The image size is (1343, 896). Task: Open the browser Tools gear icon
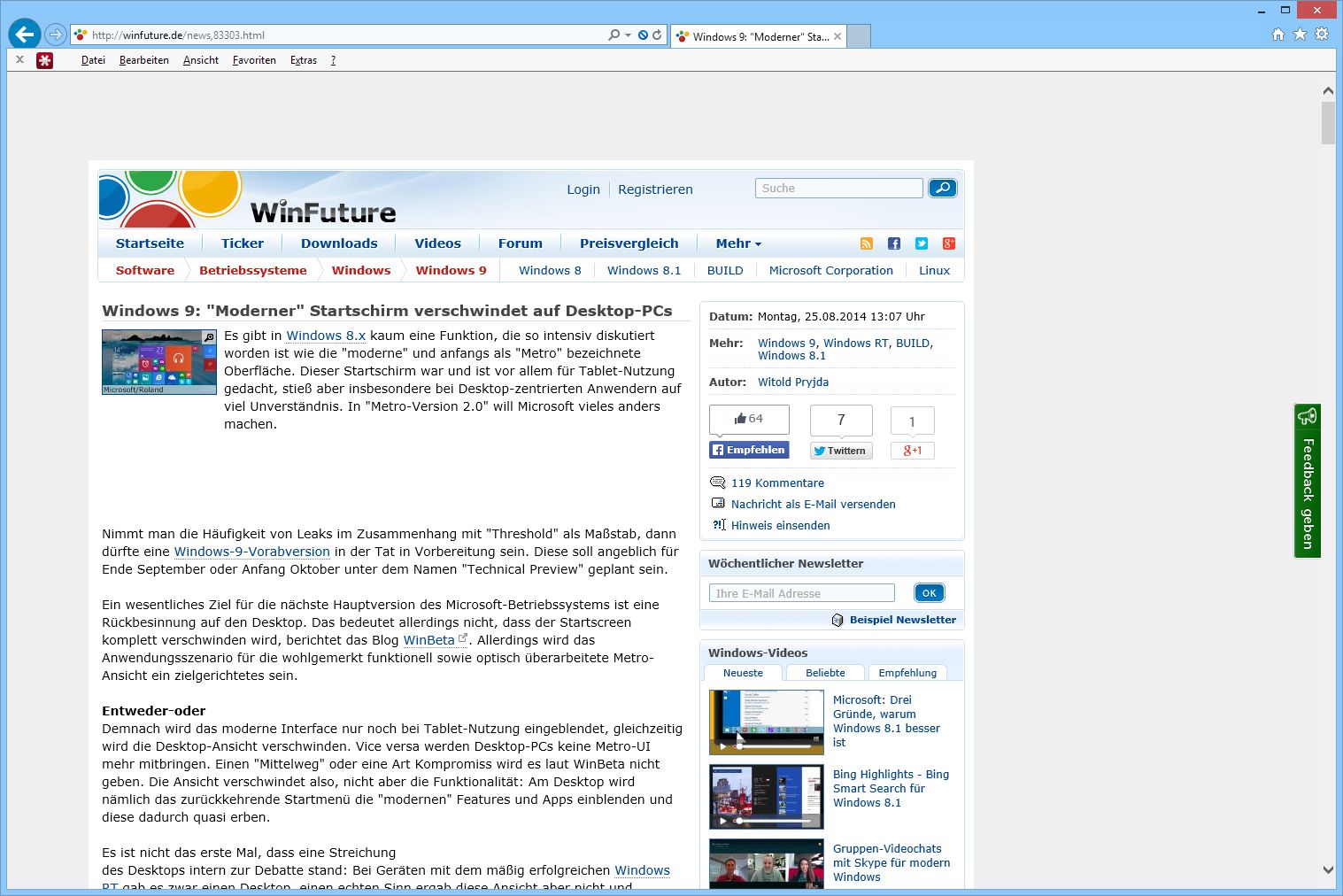(1322, 34)
